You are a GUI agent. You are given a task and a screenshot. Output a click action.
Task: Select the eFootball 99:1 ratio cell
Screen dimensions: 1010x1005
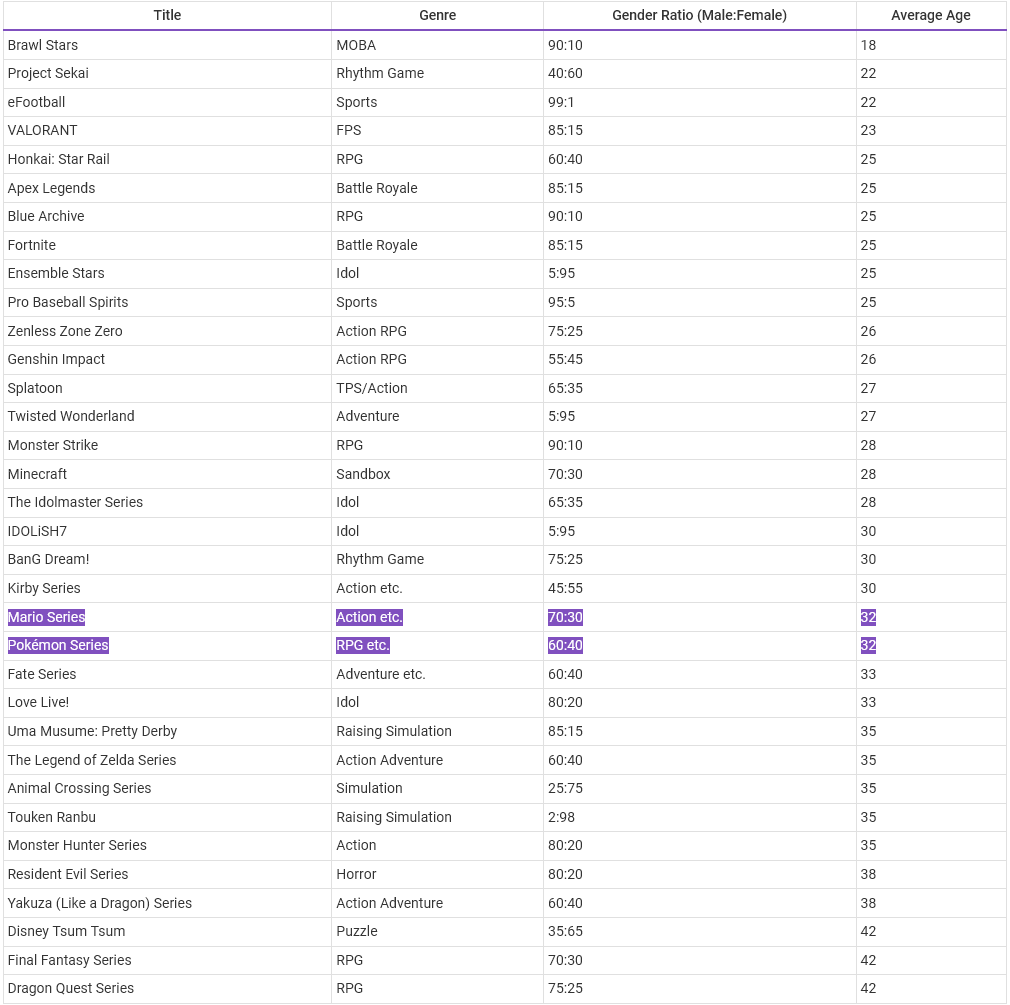pyautogui.click(x=700, y=102)
